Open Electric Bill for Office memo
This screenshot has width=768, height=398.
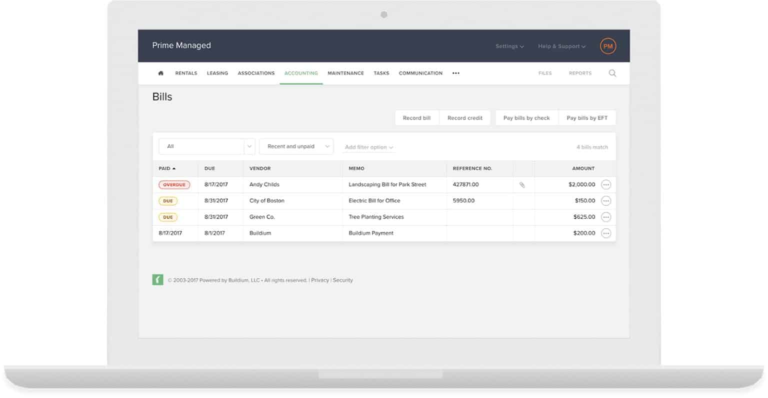point(374,201)
